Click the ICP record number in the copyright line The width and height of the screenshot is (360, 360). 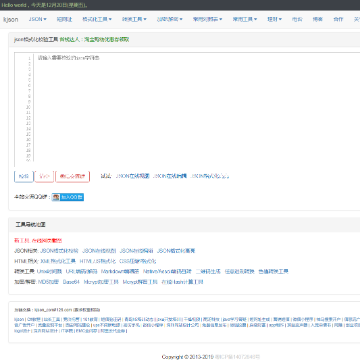click(238, 357)
